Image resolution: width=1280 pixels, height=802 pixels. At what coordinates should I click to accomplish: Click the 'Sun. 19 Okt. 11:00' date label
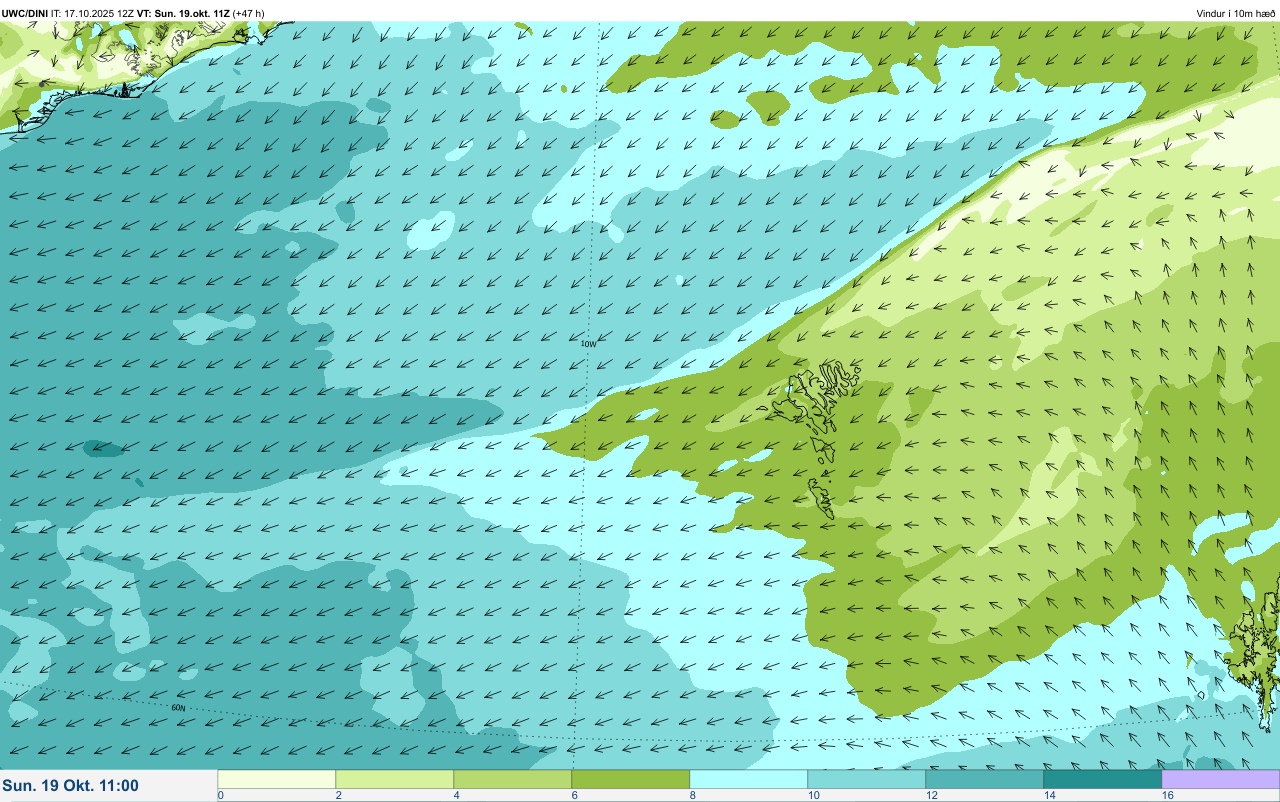pos(71,786)
